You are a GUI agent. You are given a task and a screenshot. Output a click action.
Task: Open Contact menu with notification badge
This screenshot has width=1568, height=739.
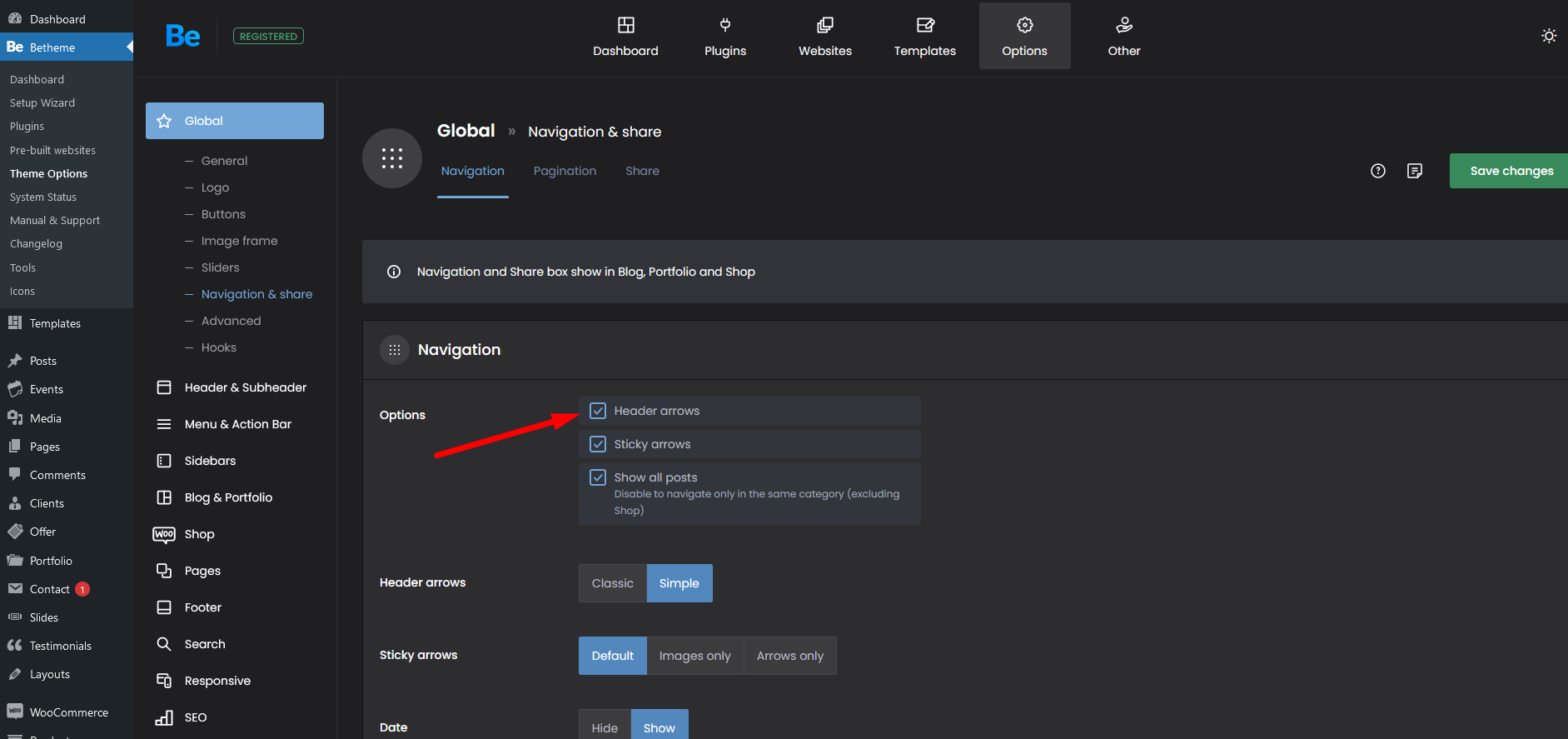tap(67, 589)
